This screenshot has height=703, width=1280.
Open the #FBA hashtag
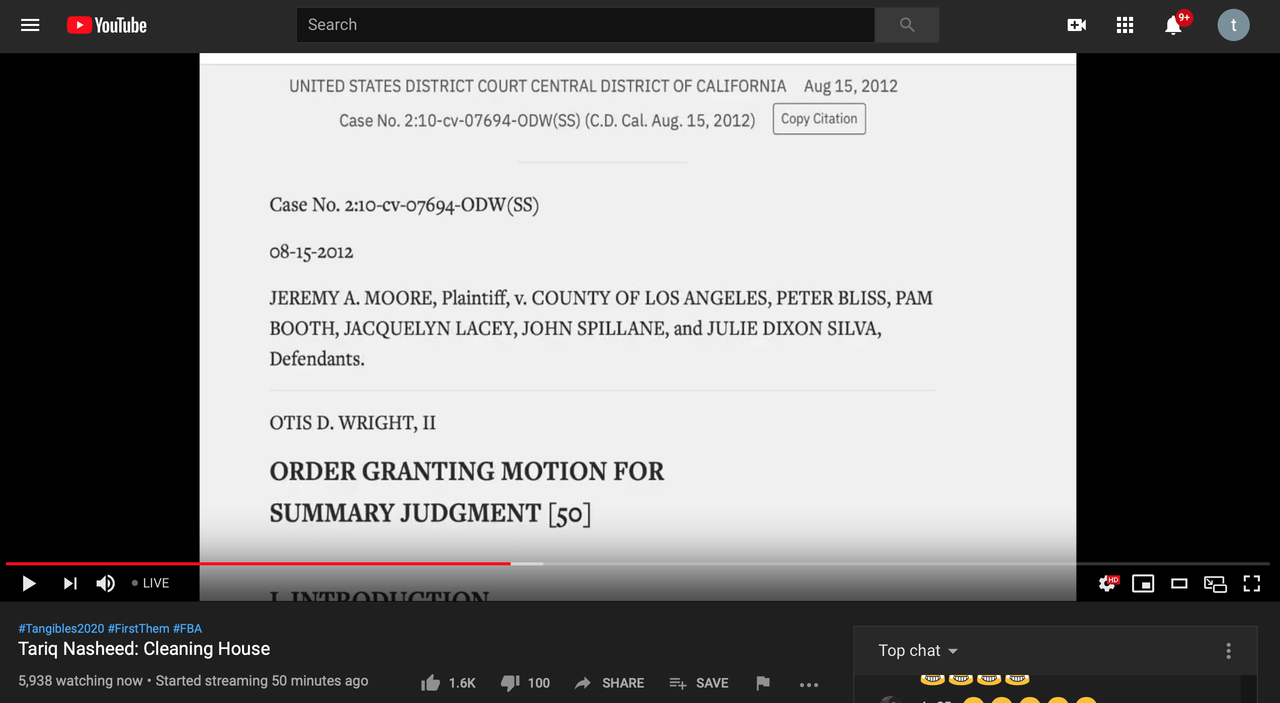click(x=187, y=628)
